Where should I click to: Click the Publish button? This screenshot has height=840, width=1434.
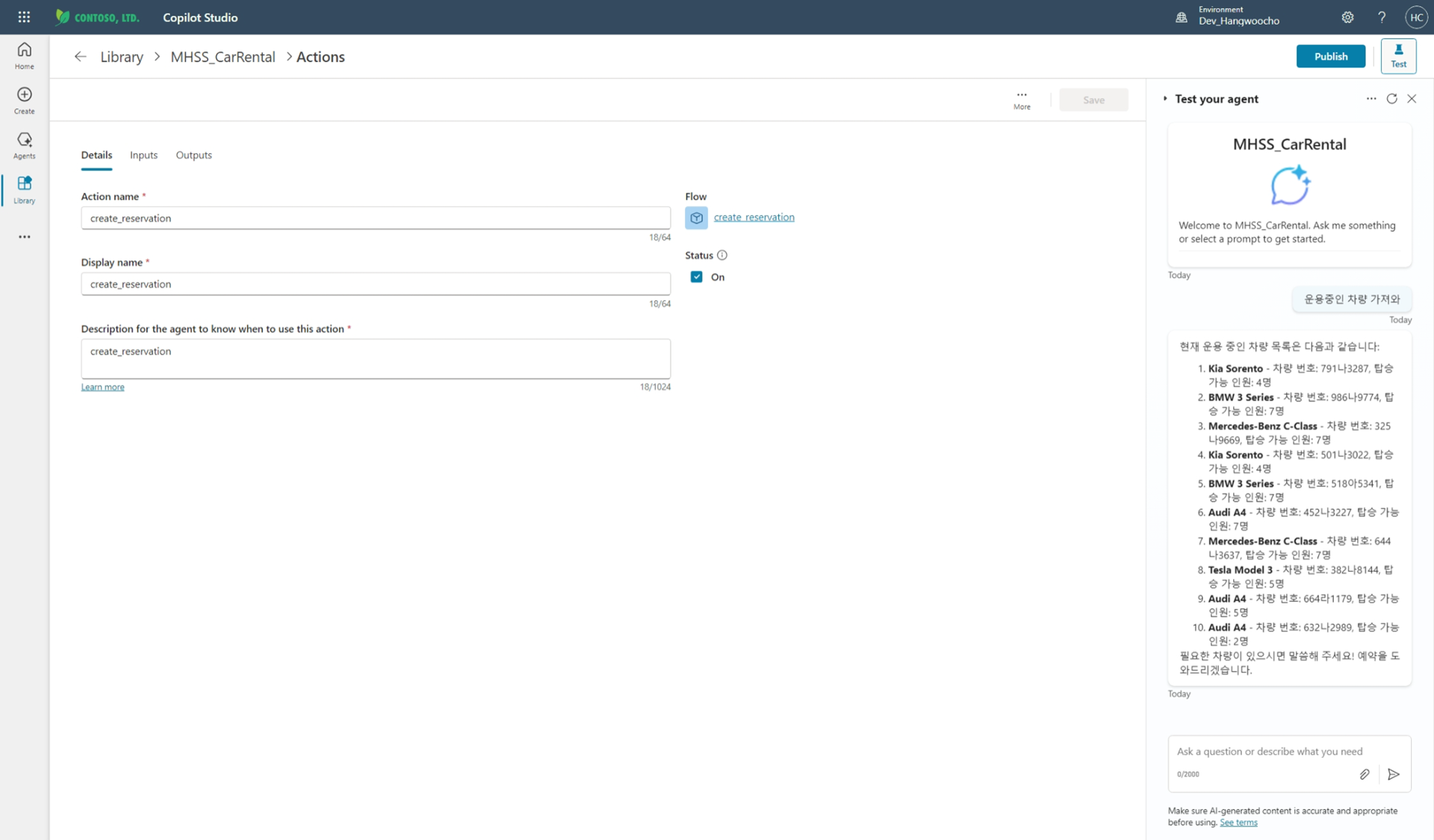tap(1330, 56)
